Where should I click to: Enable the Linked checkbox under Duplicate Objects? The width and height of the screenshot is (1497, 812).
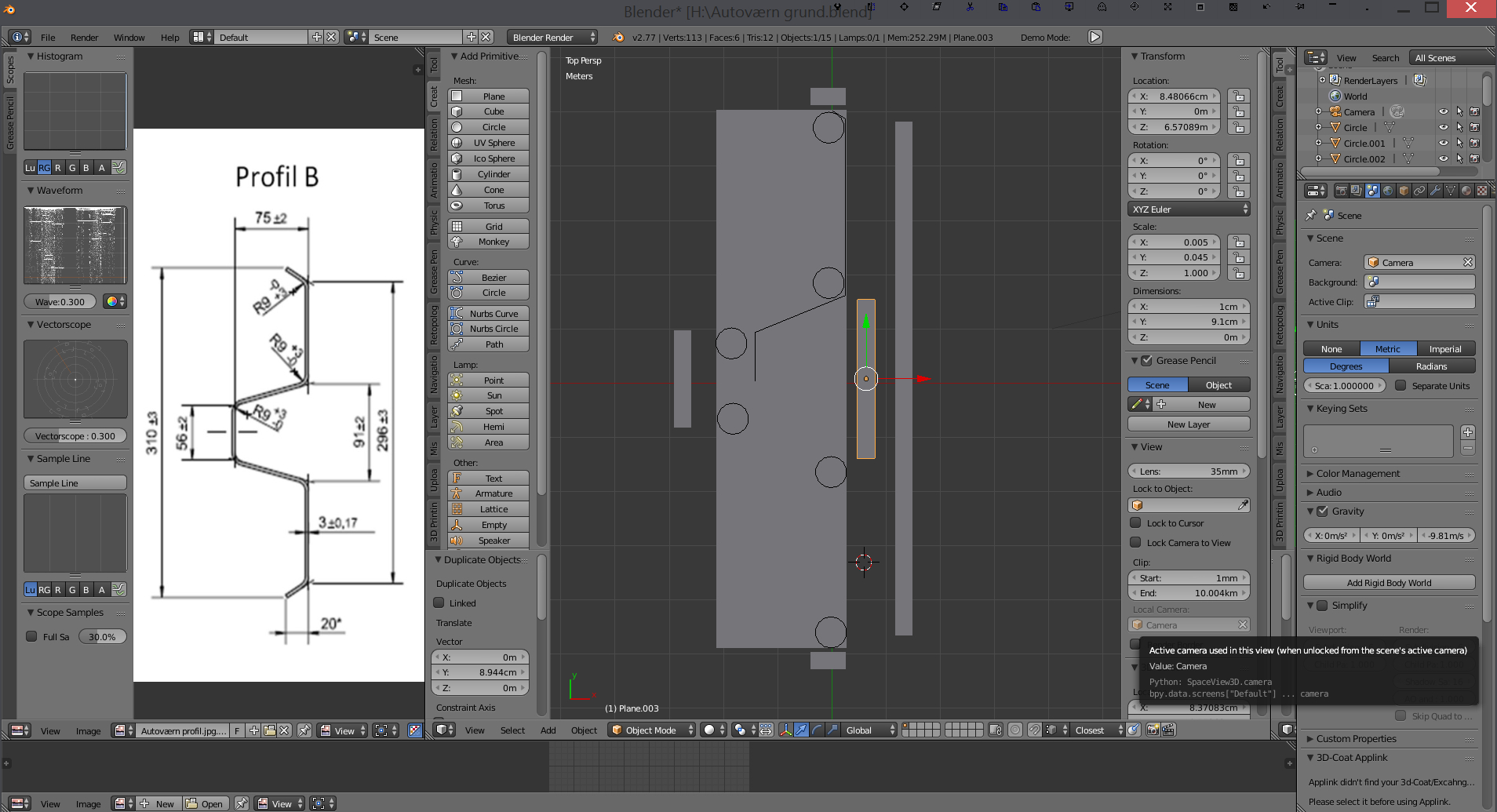pos(439,603)
